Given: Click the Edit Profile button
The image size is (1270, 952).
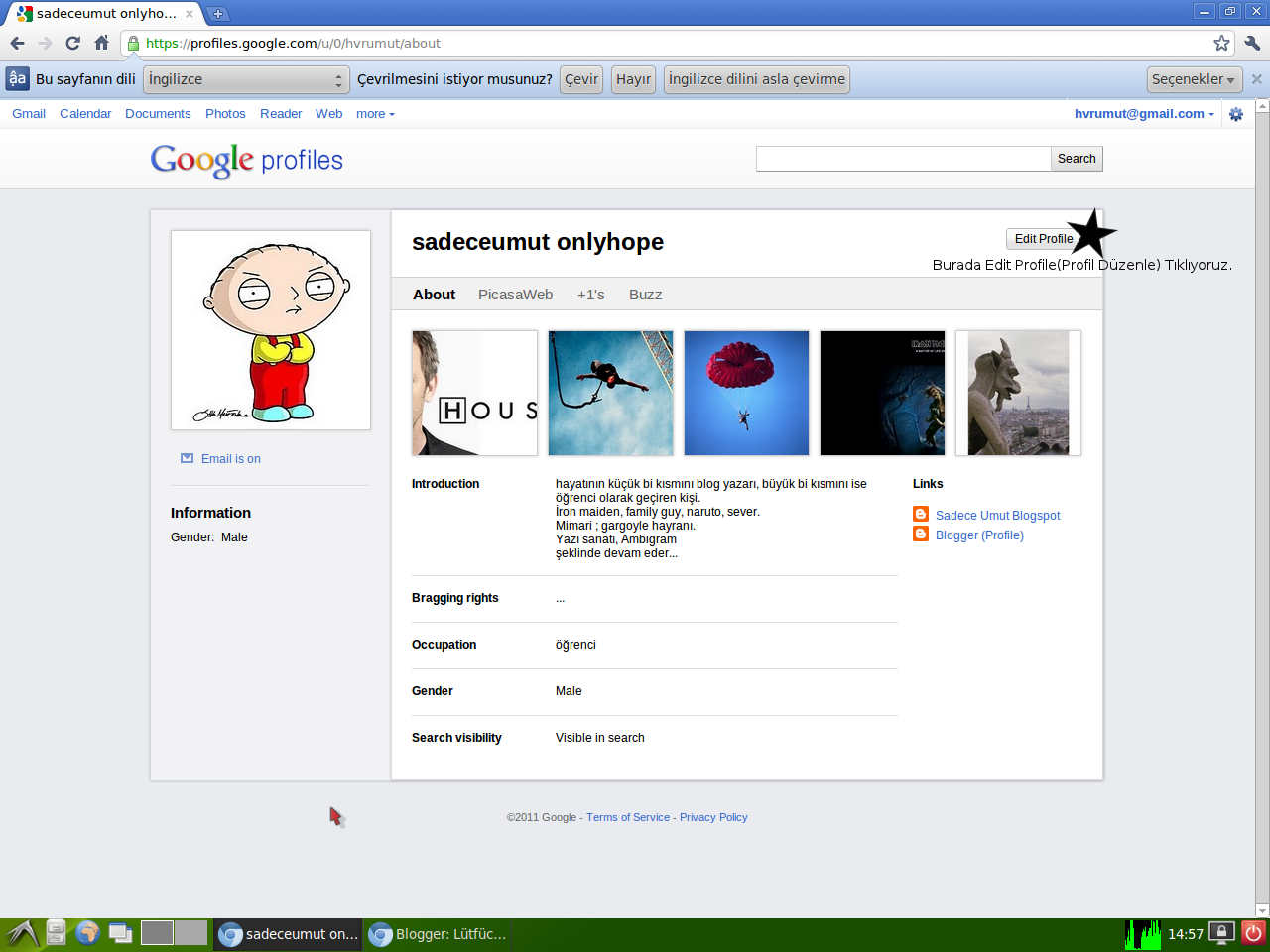Looking at the screenshot, I should [1043, 239].
